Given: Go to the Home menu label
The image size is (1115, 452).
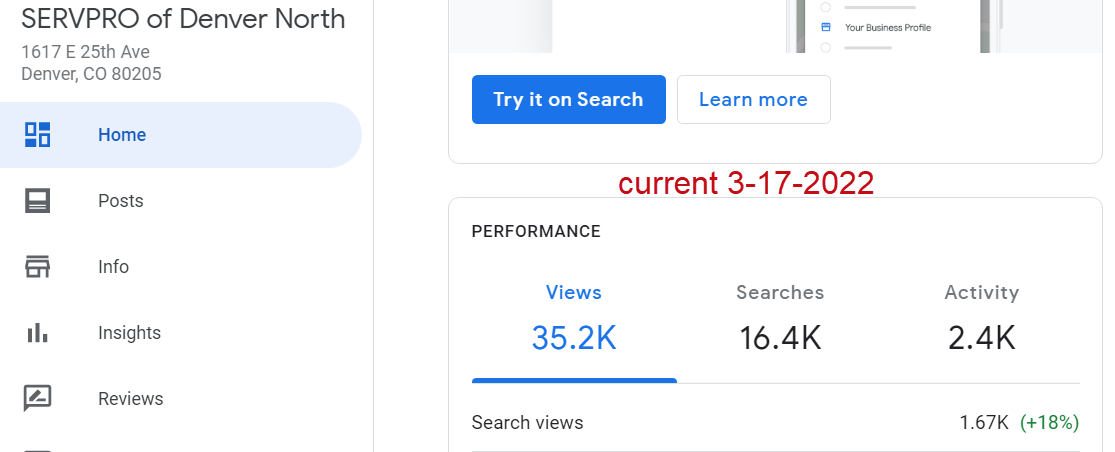Looking at the screenshot, I should pos(122,135).
